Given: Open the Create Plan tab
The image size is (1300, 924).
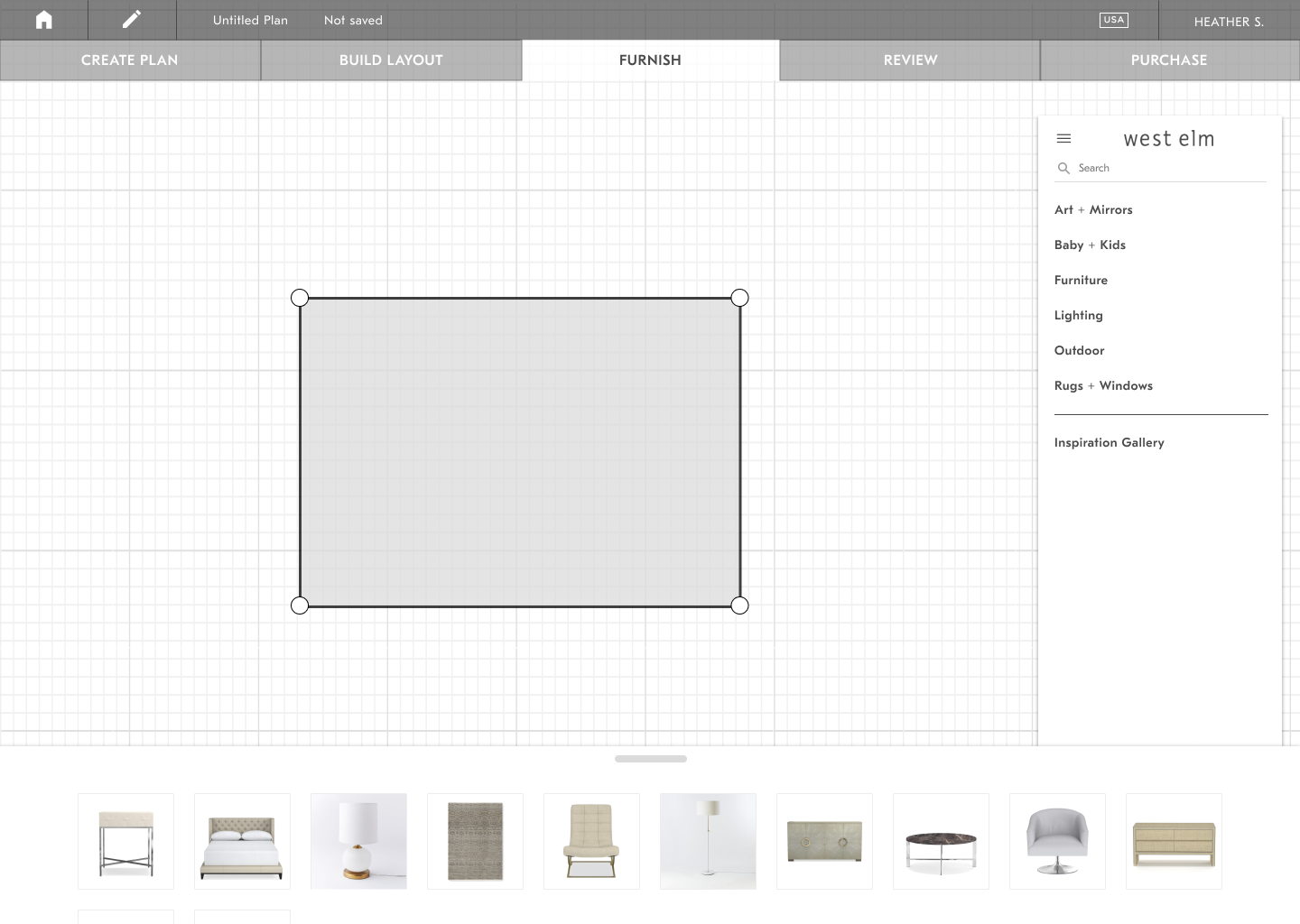Looking at the screenshot, I should (130, 60).
